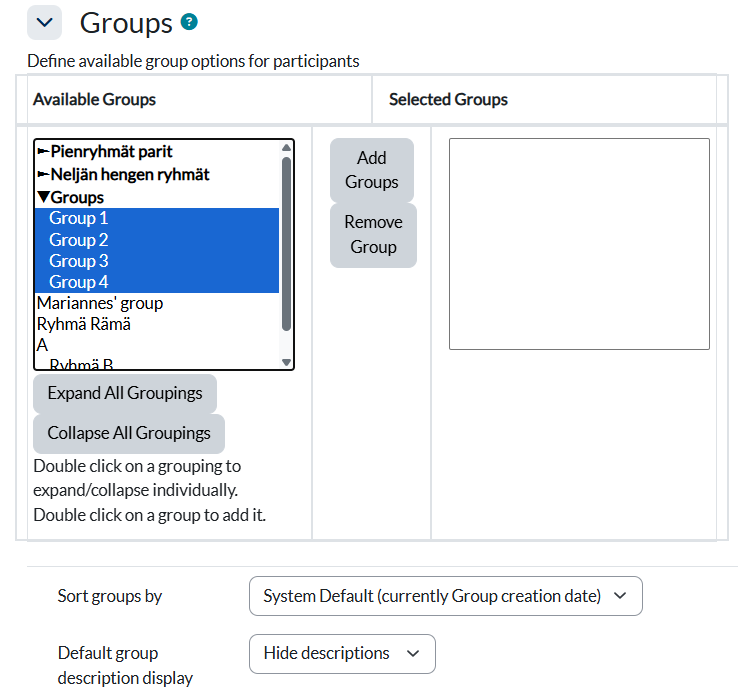Click the Groups help question mark icon

pos(189,22)
